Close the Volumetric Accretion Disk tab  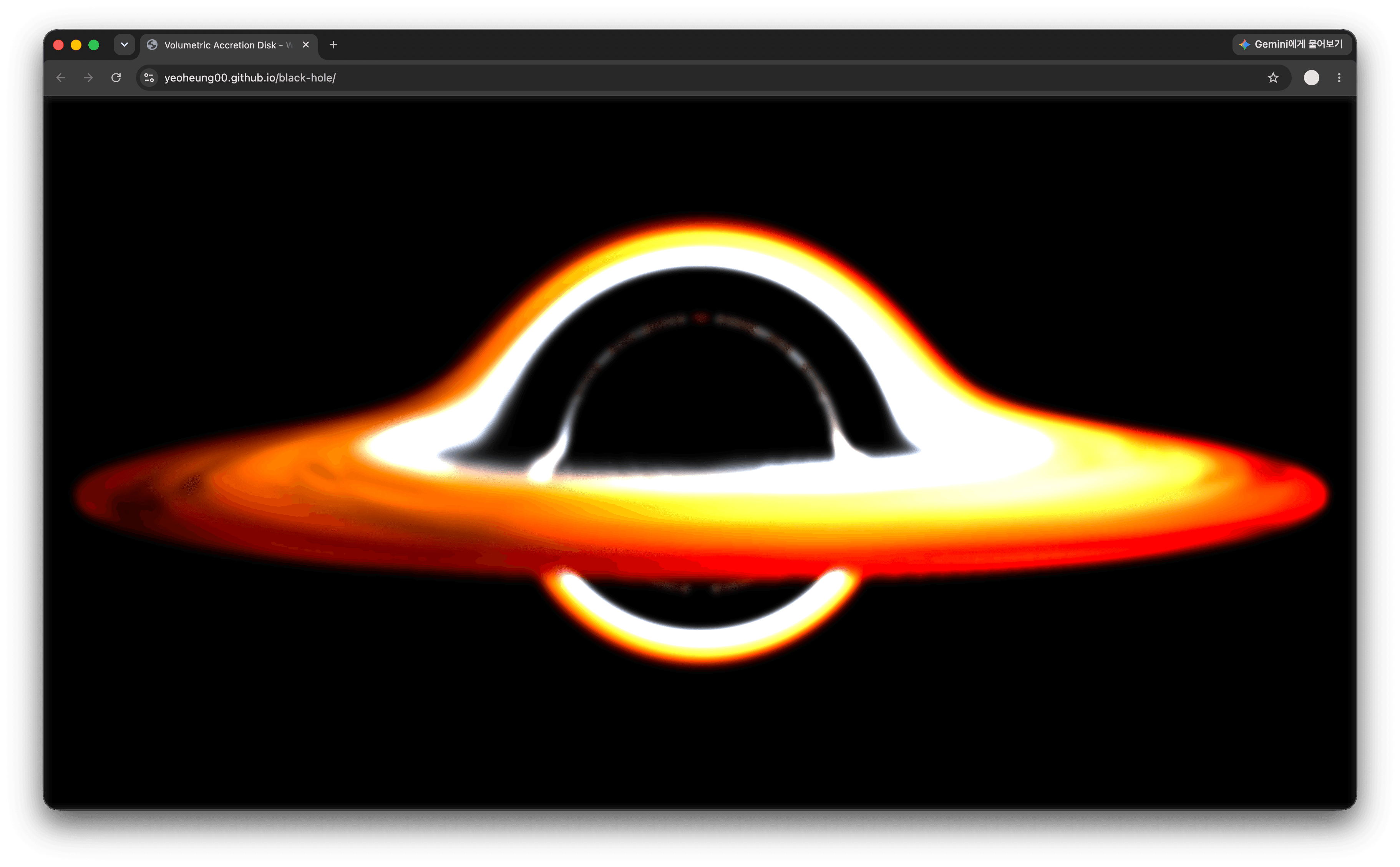point(306,45)
